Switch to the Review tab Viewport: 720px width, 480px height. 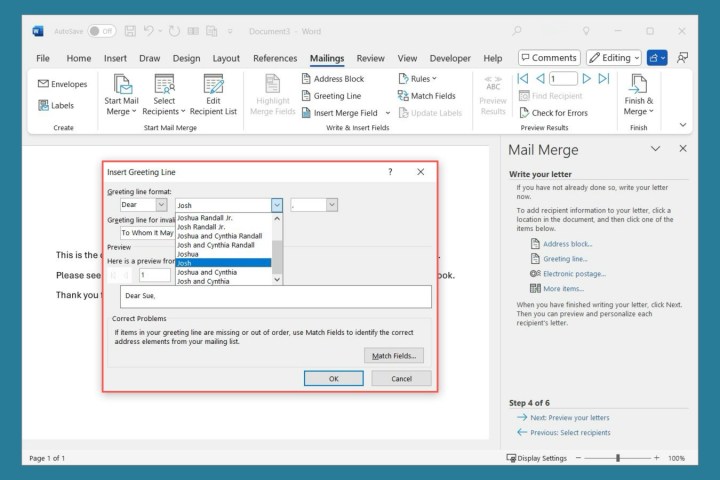pyautogui.click(x=370, y=58)
